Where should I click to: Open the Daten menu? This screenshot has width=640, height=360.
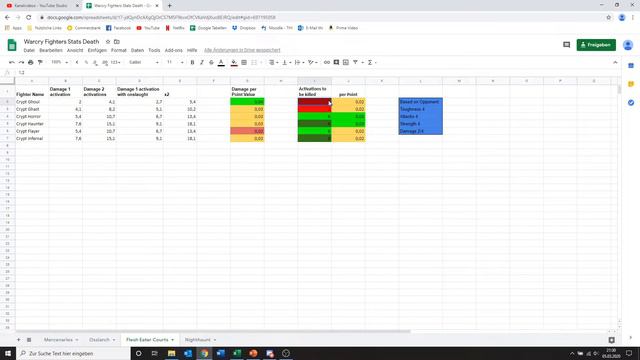tap(137, 50)
